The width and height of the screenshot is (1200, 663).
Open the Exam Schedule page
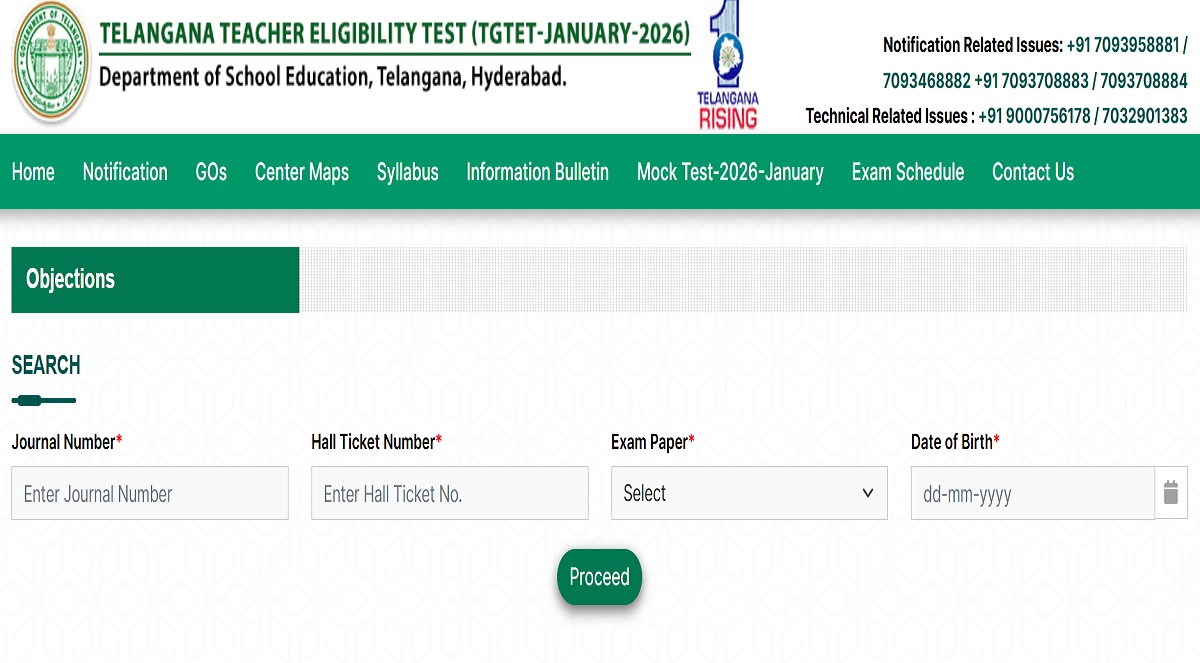(908, 172)
